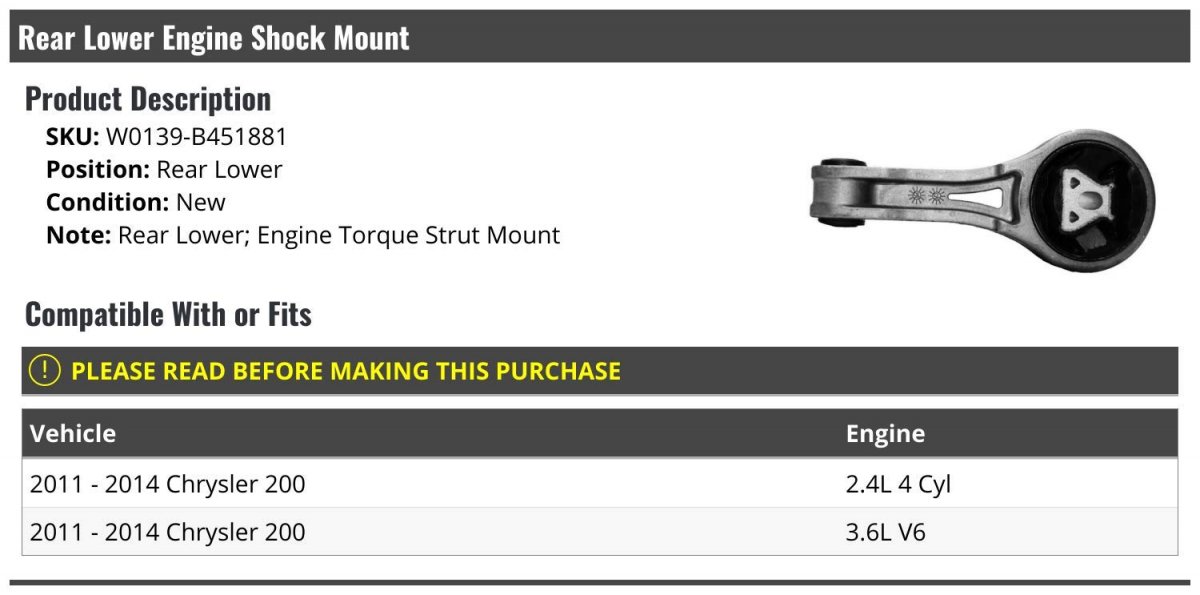Click the bold Condition label
Image resolution: width=1200 pixels, height=595 pixels.
coord(108,202)
